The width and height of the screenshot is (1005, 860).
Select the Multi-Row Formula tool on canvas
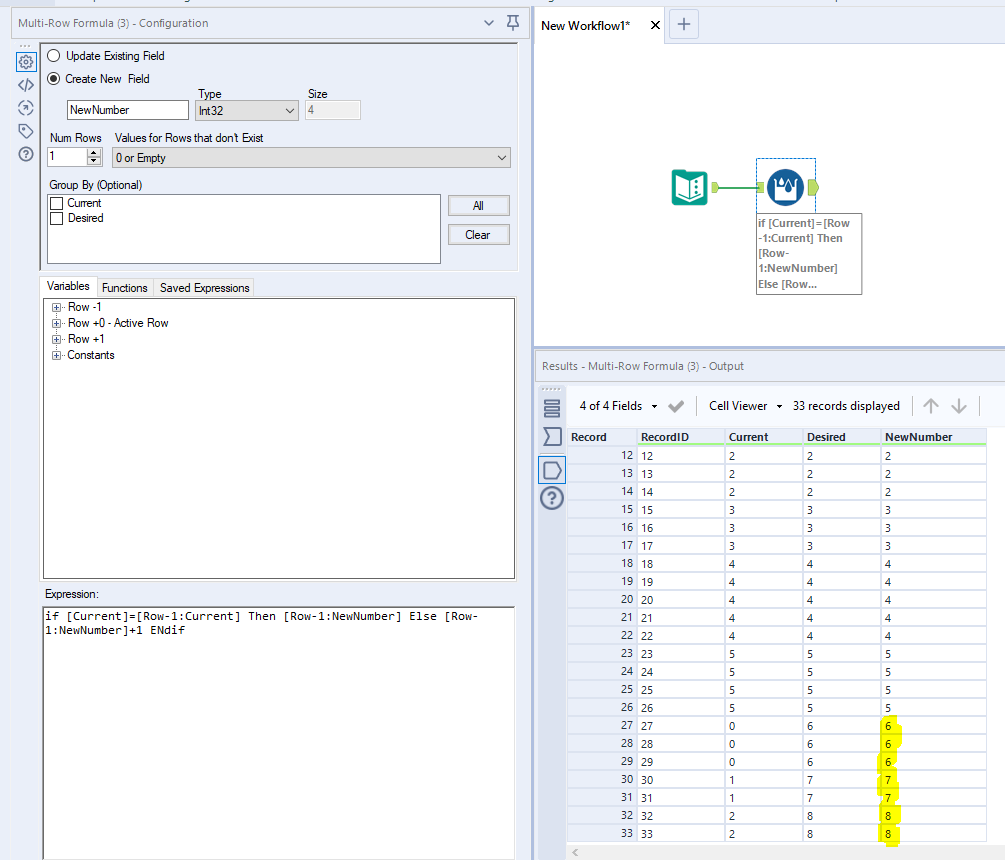click(785, 186)
